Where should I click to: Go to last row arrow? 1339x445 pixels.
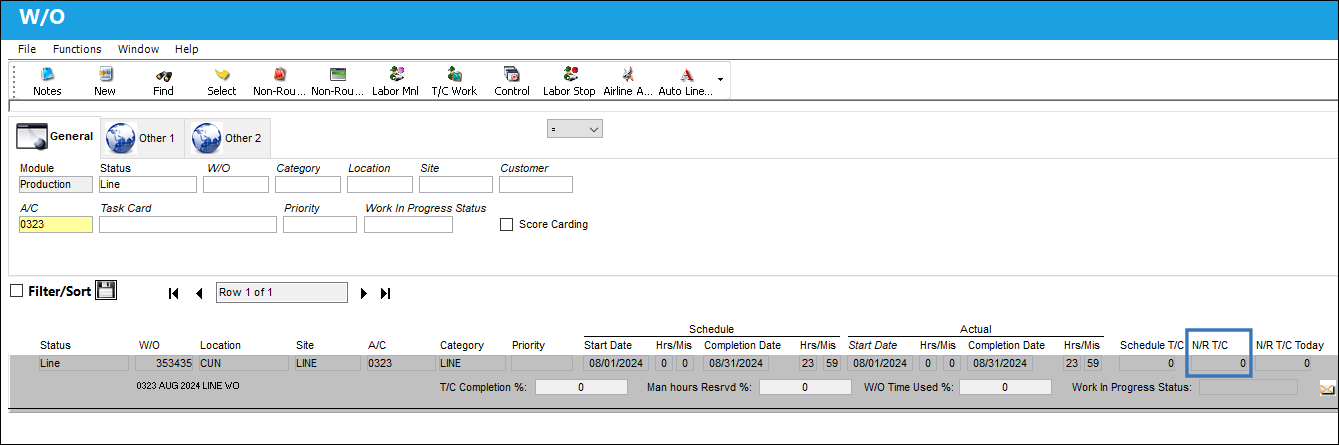tap(386, 293)
